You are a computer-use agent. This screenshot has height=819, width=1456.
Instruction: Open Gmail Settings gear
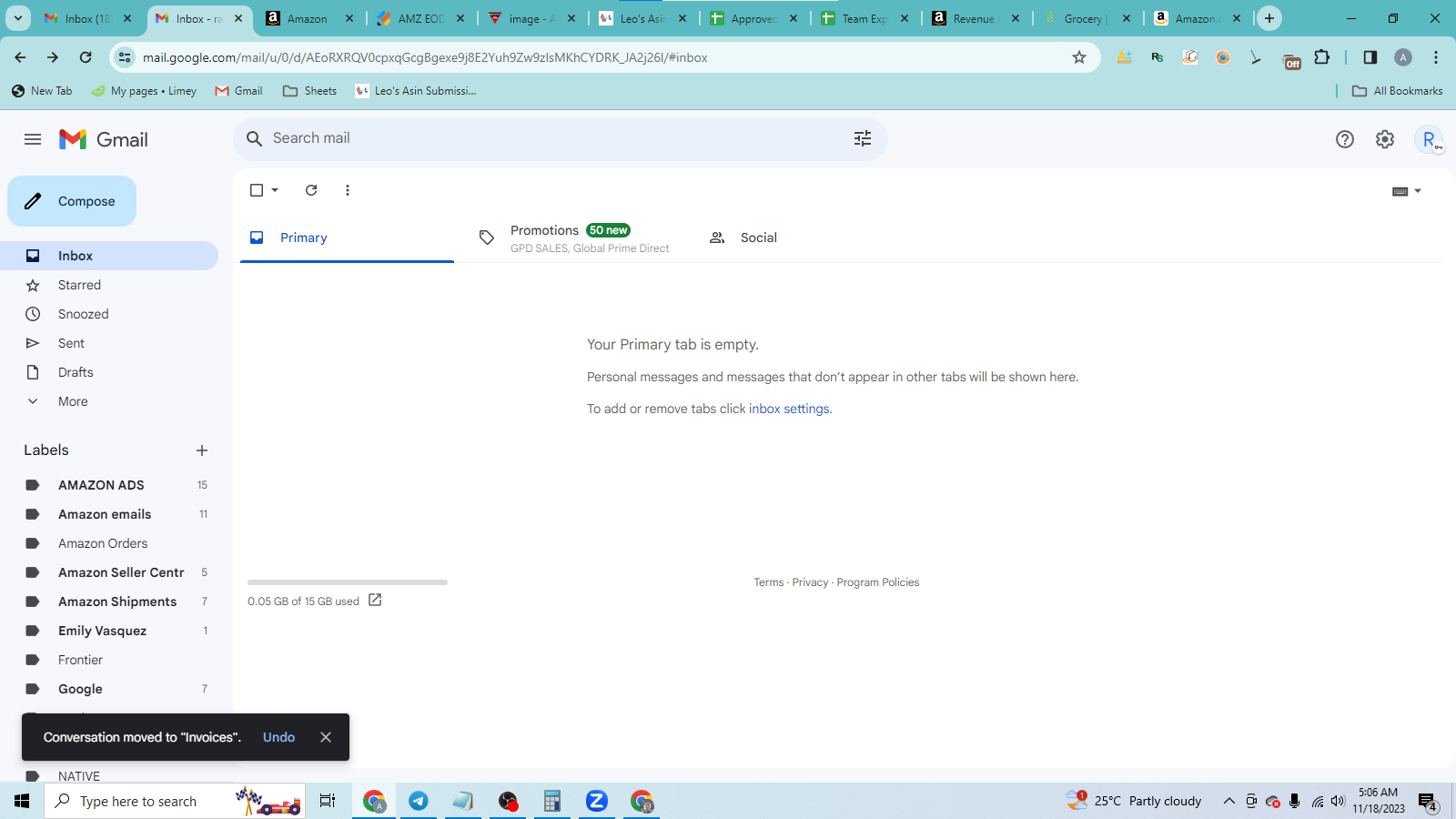point(1385,139)
